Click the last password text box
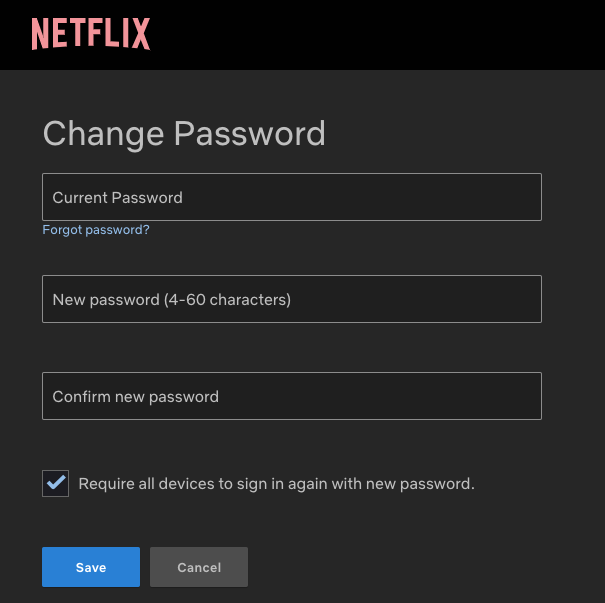This screenshot has height=603, width=605. pyautogui.click(x=291, y=396)
